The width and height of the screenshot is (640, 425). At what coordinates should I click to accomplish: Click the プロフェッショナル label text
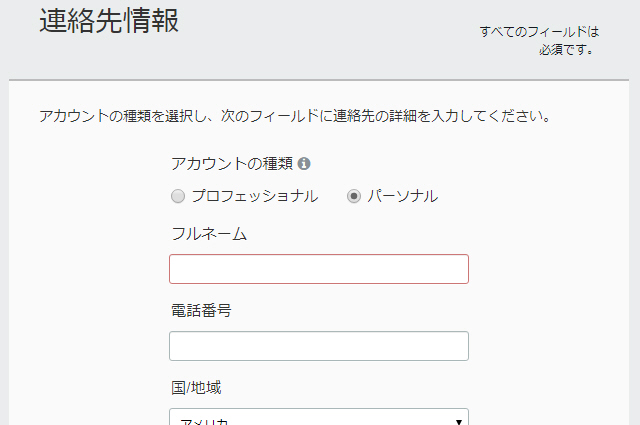pyautogui.click(x=255, y=196)
